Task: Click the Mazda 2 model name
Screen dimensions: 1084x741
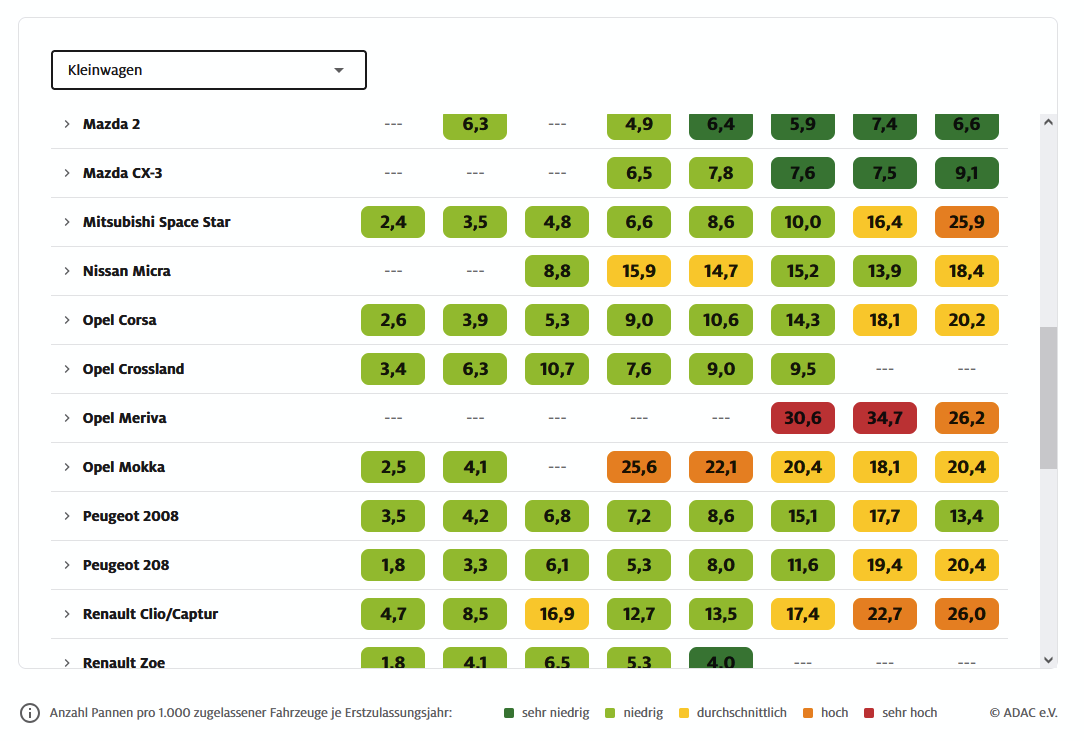Action: [111, 124]
